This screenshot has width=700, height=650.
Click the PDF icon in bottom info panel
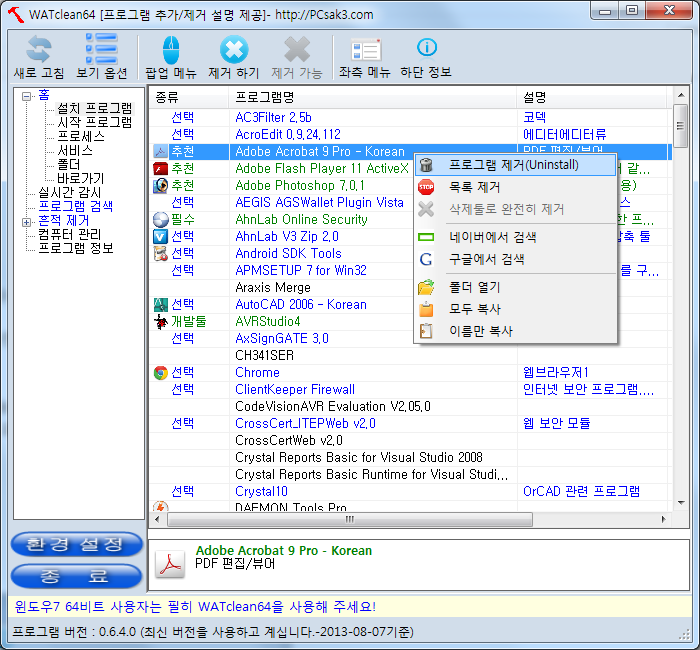pos(170,564)
